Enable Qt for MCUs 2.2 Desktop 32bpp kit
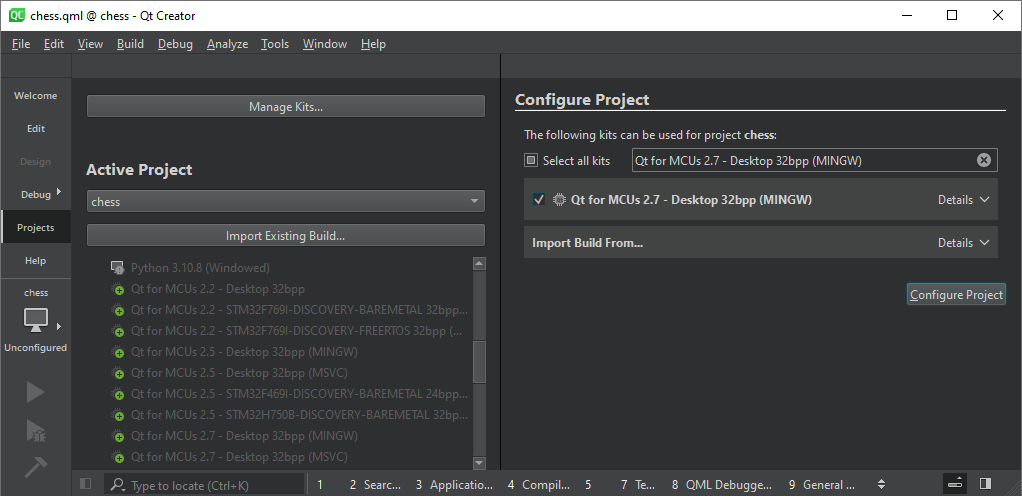The width and height of the screenshot is (1022, 496). 119,289
